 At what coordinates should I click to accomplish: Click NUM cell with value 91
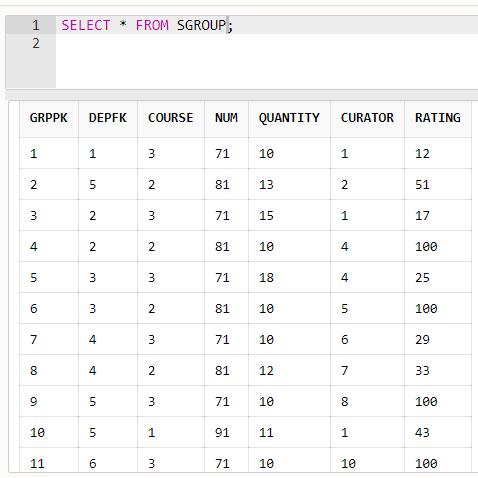tap(226, 432)
